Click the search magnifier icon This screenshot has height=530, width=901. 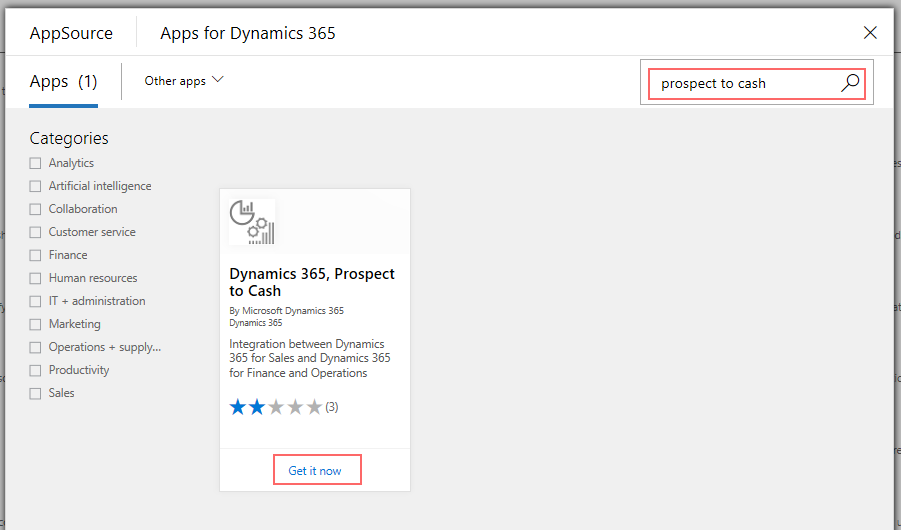(x=850, y=84)
